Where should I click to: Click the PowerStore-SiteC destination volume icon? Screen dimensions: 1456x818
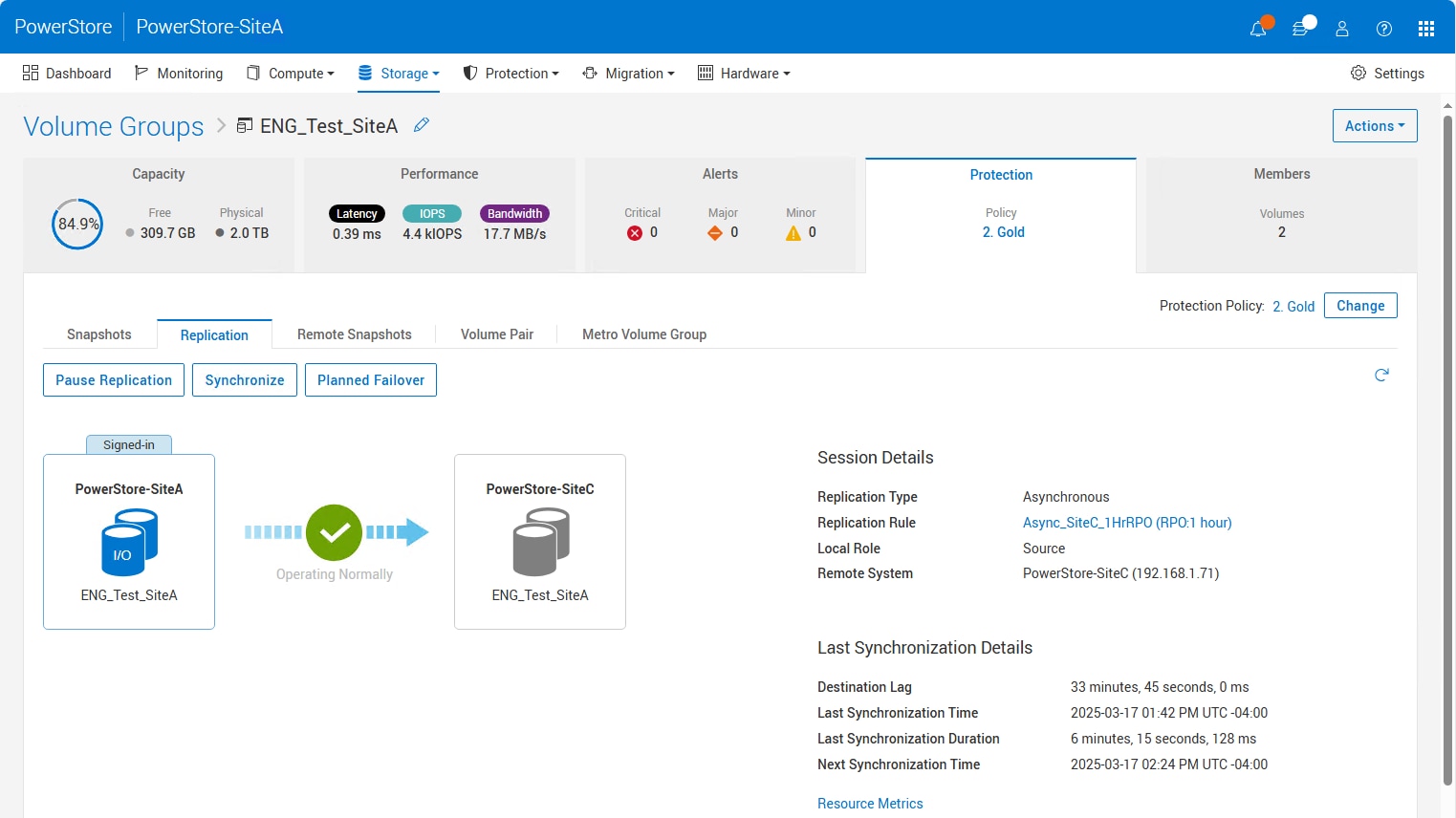(x=541, y=542)
